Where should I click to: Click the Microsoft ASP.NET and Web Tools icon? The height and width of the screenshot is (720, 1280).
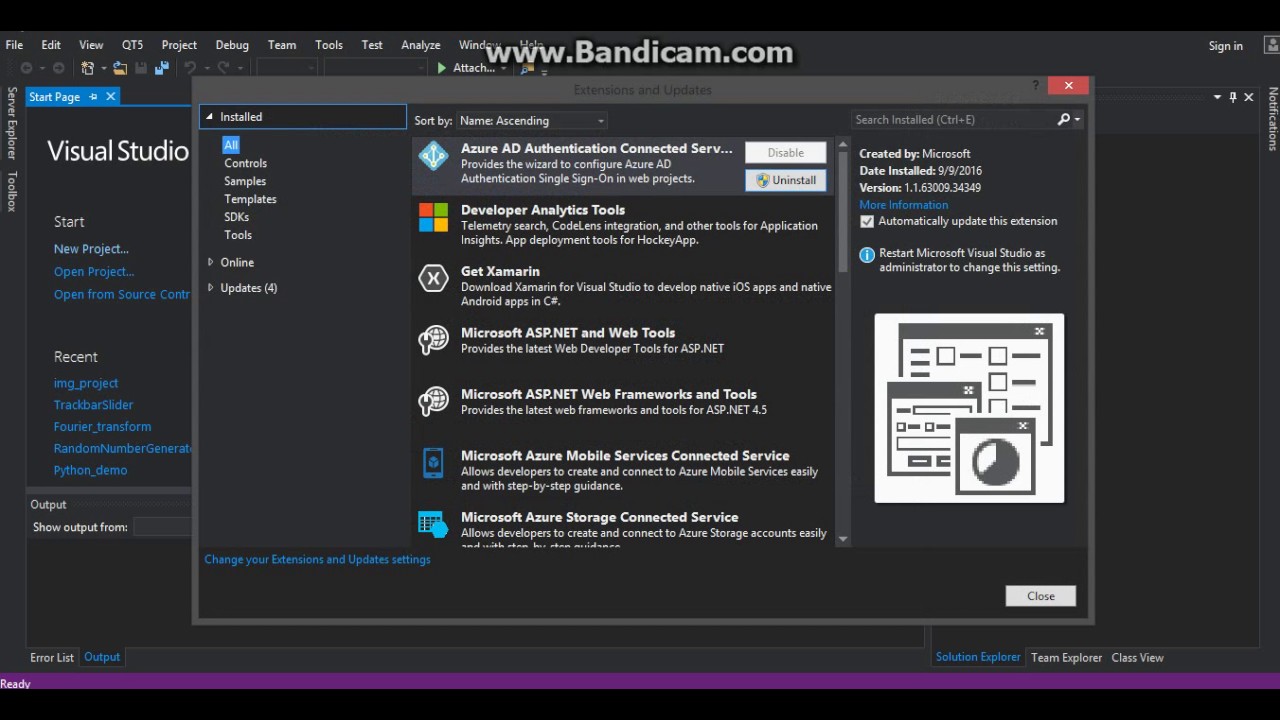[x=433, y=340]
